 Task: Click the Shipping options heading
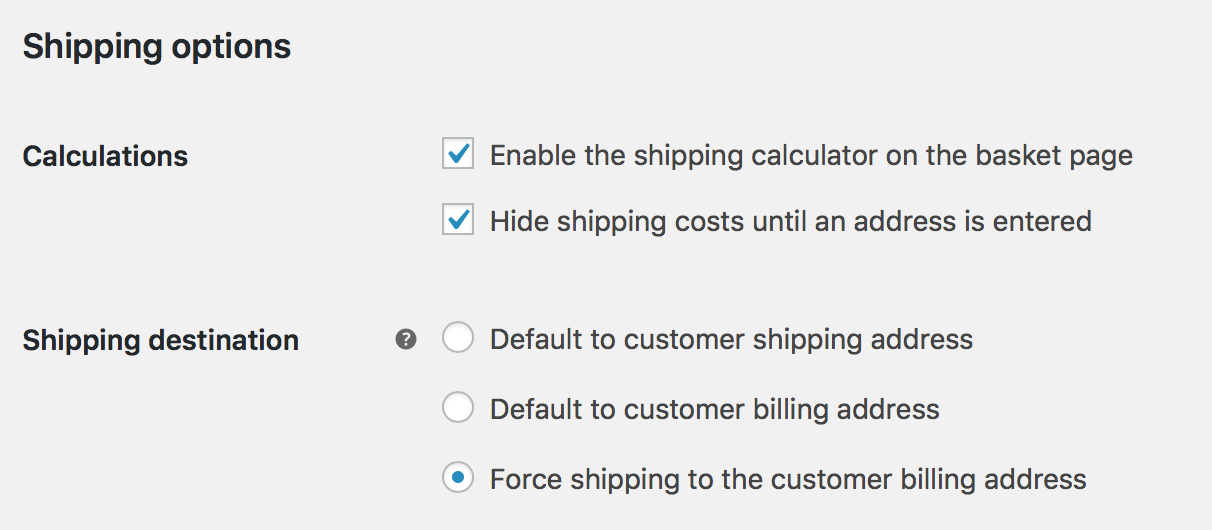[157, 46]
